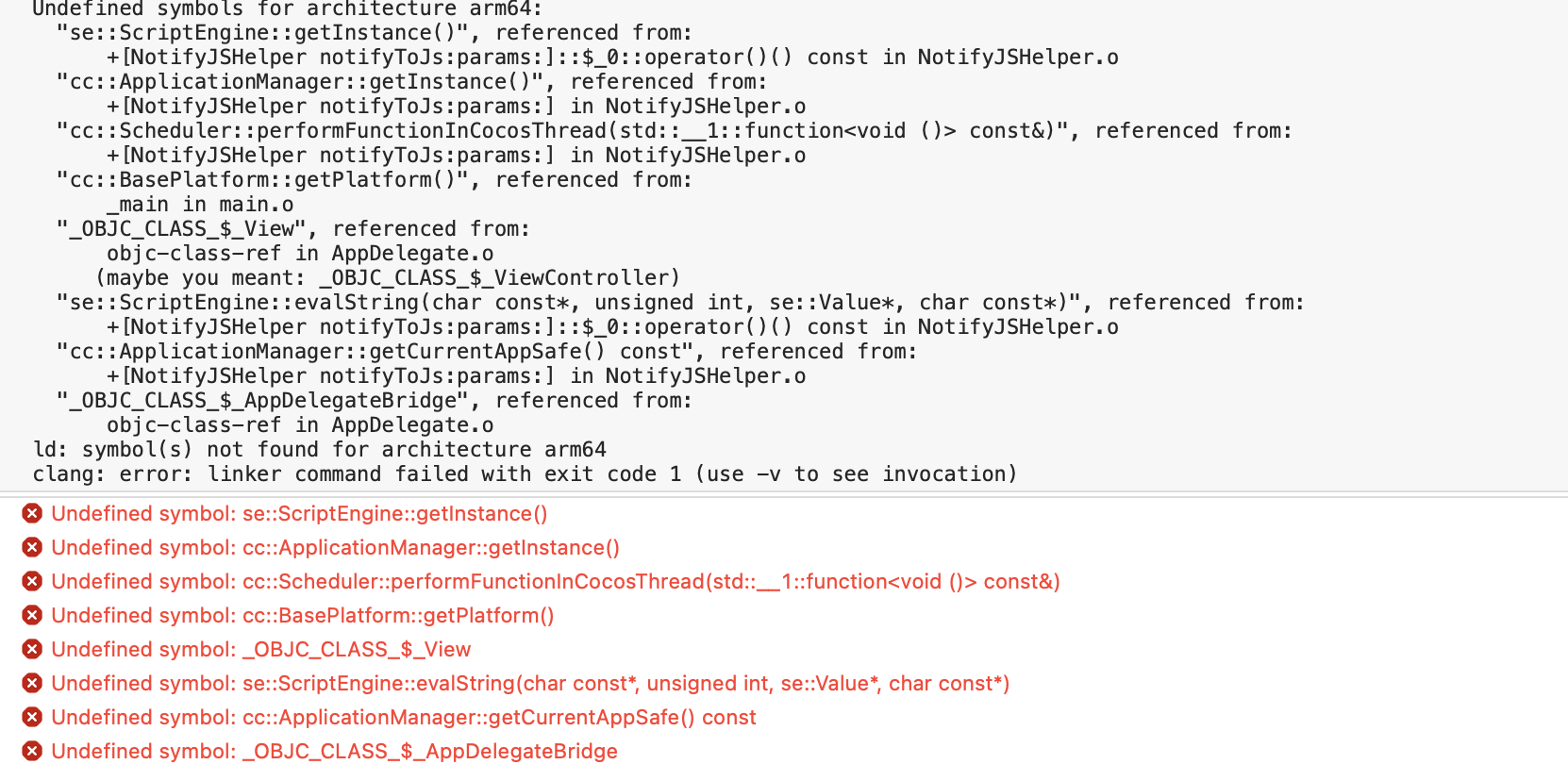Open Undefined symbol getCurrentAppSafe() const error text
This screenshot has height=781, width=1568.
pyautogui.click(x=403, y=717)
